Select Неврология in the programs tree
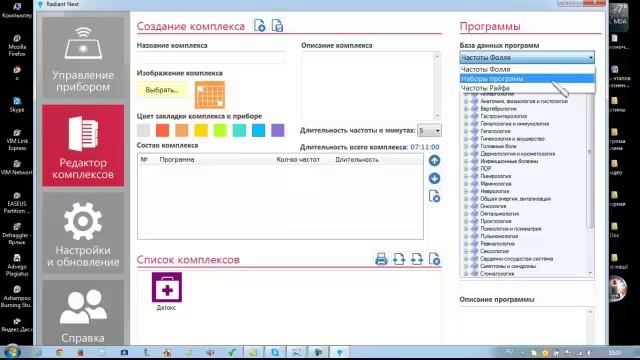Image resolution: width=640 pixels, height=360 pixels. 494,191
